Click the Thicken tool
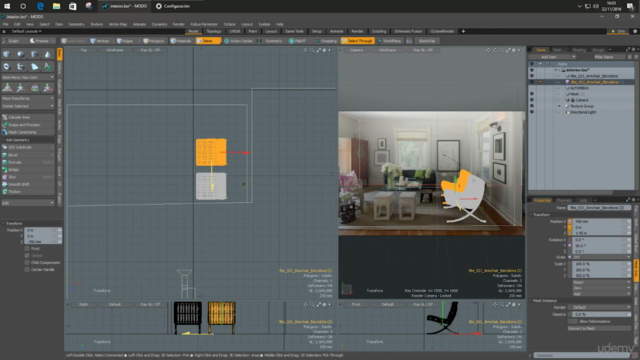This screenshot has width=640, height=360. [28, 192]
